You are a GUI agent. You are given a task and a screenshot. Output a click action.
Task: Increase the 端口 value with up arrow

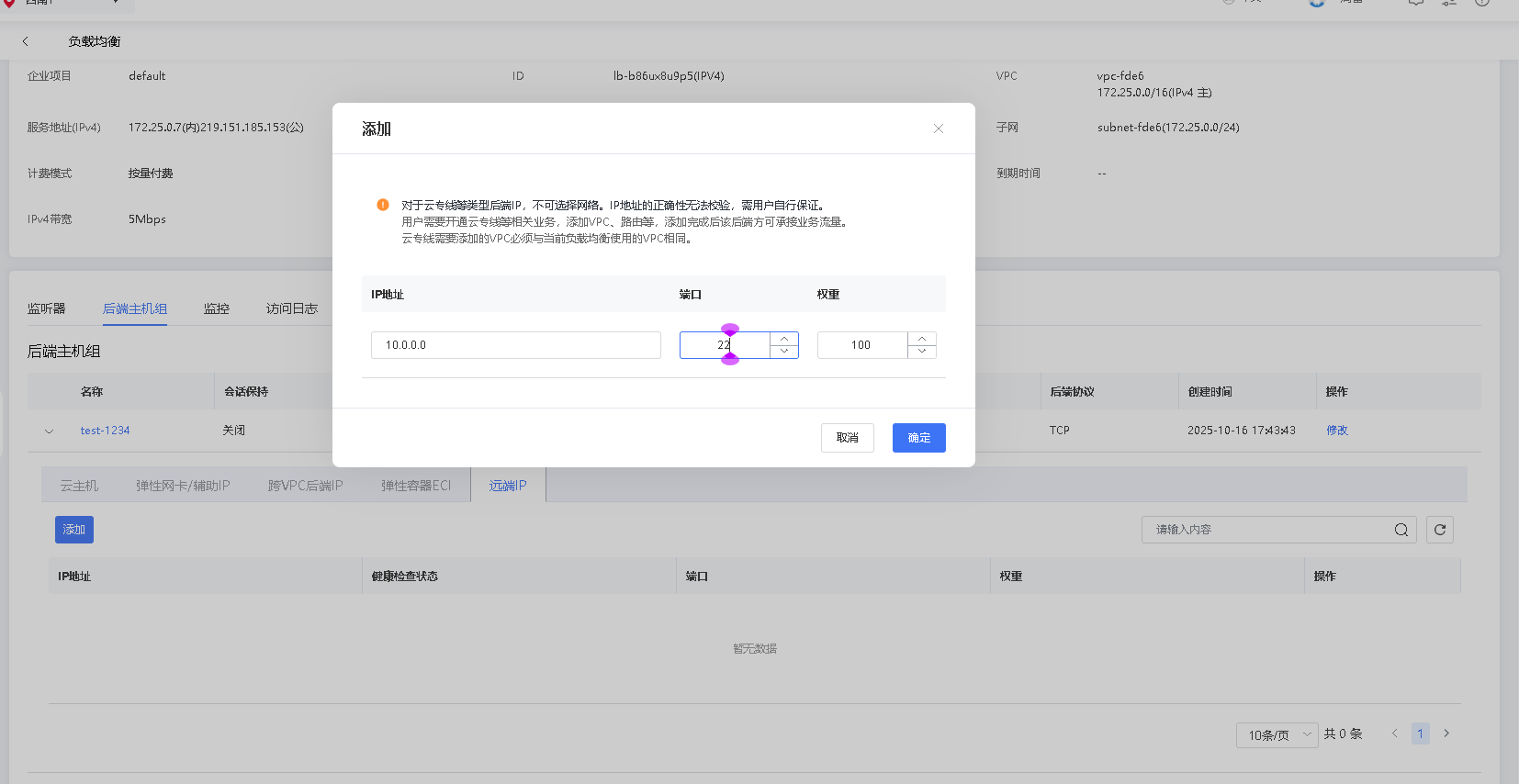784,339
